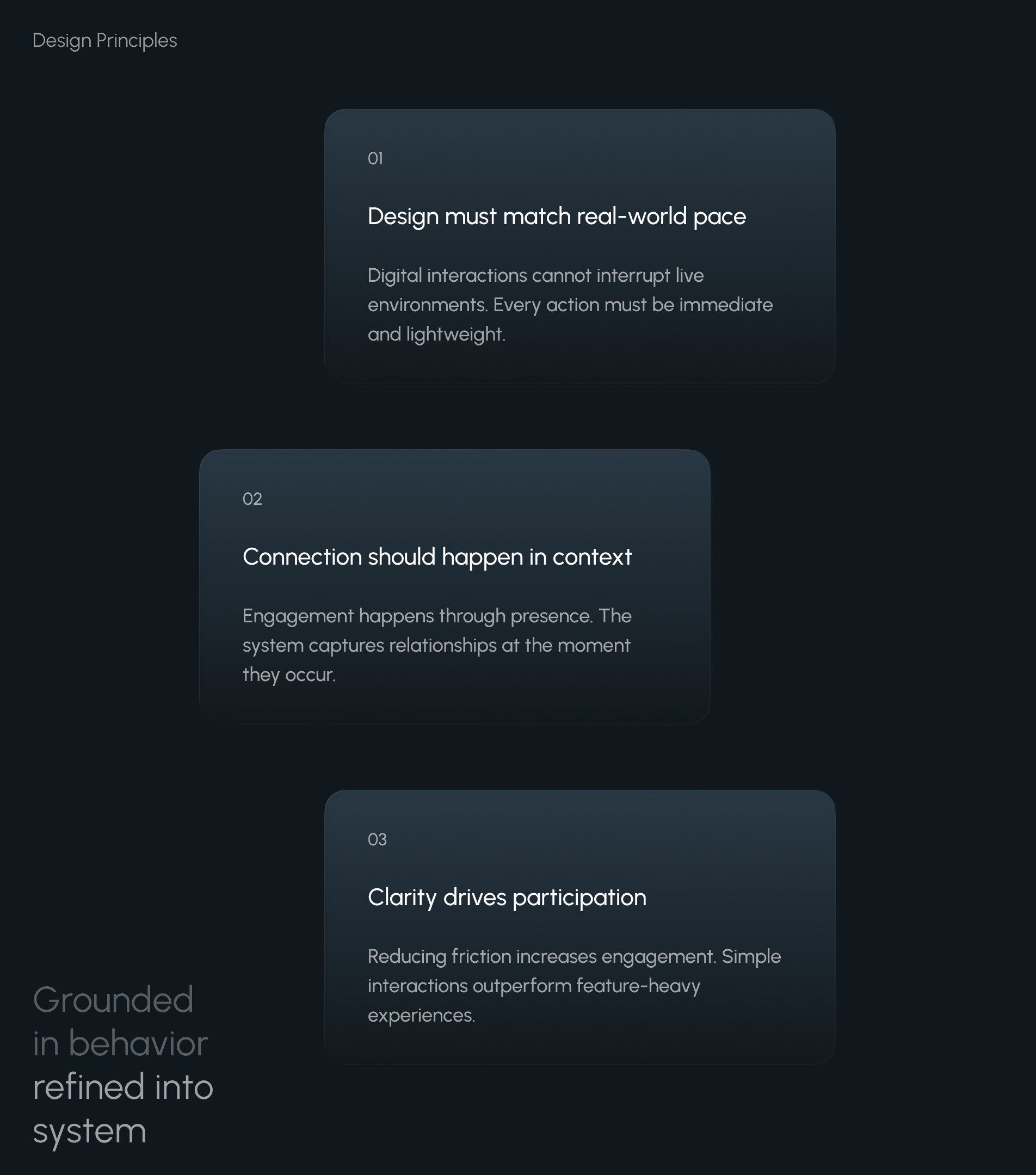This screenshot has height=1175, width=1036.
Task: Click the line "system captures relationships at the moment"
Action: (436, 645)
